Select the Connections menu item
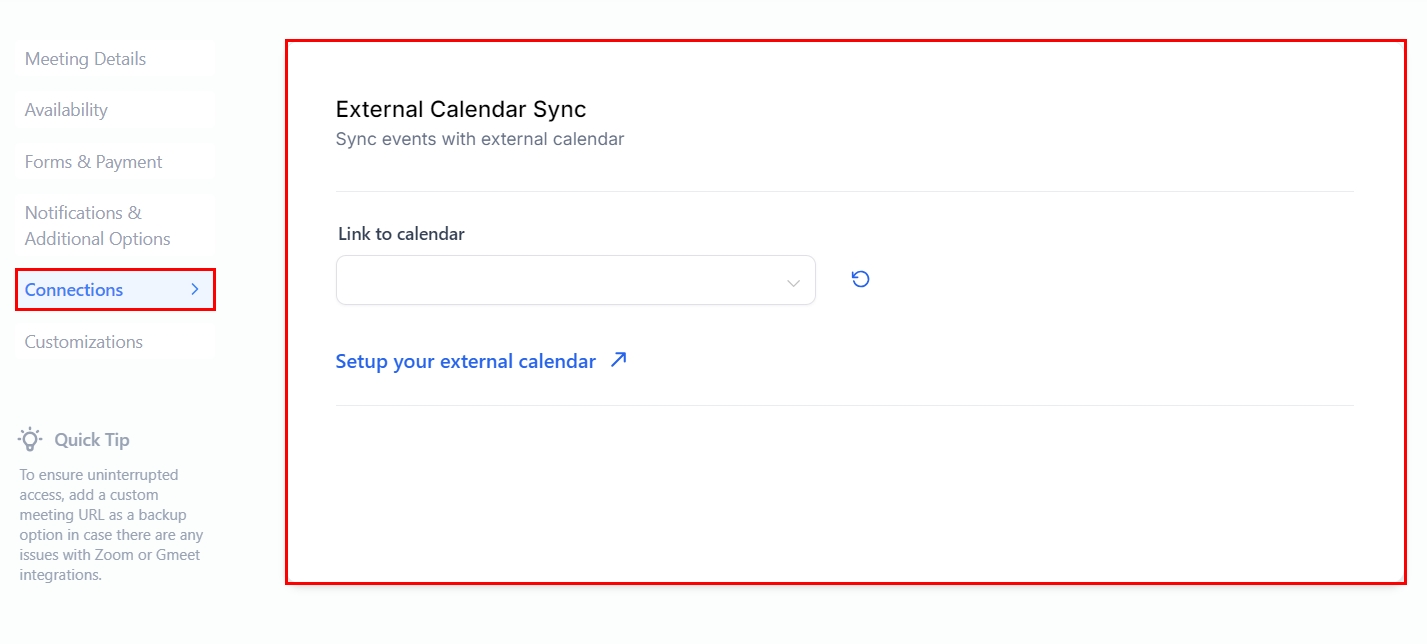 point(74,290)
